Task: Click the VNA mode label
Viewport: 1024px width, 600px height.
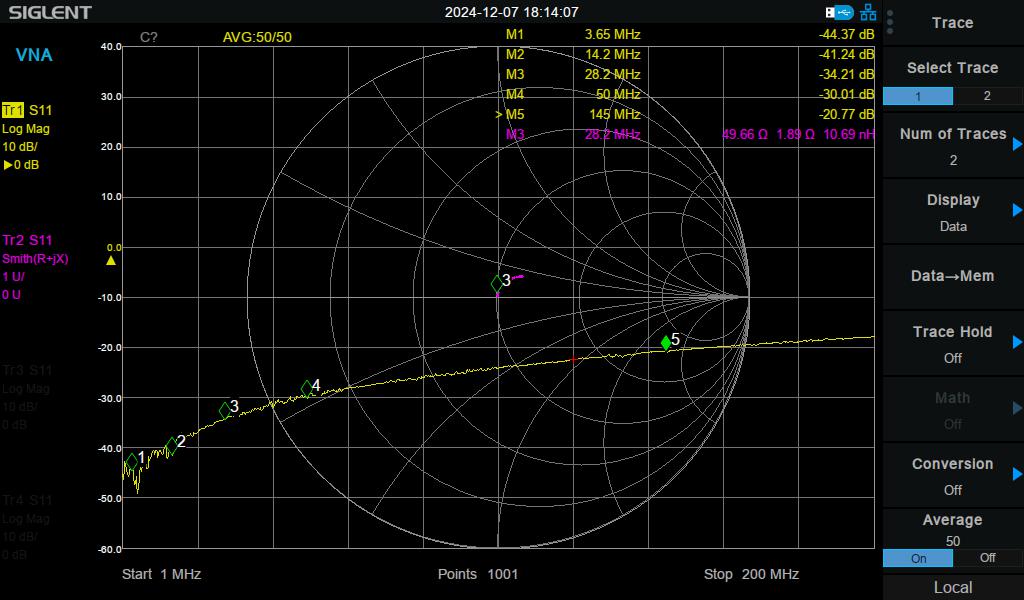Action: tap(34, 55)
